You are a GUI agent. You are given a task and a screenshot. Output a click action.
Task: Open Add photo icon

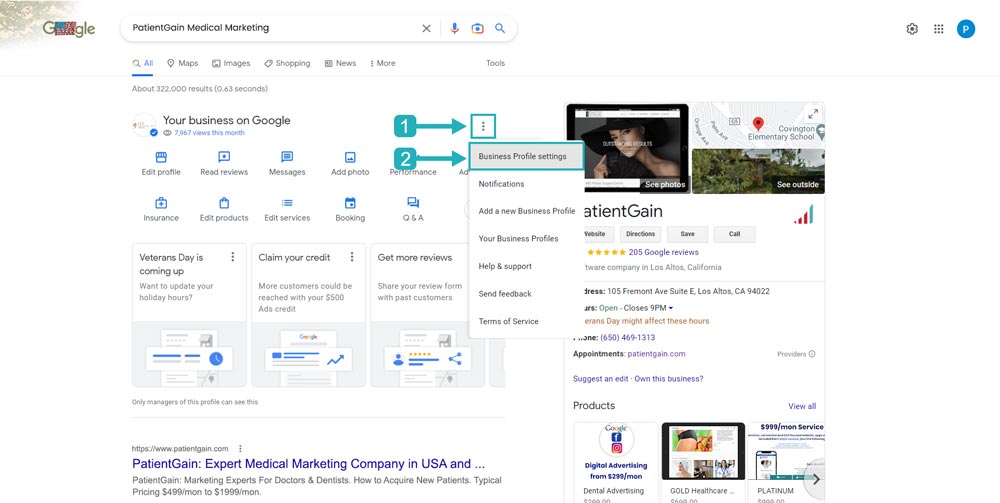pyautogui.click(x=350, y=157)
